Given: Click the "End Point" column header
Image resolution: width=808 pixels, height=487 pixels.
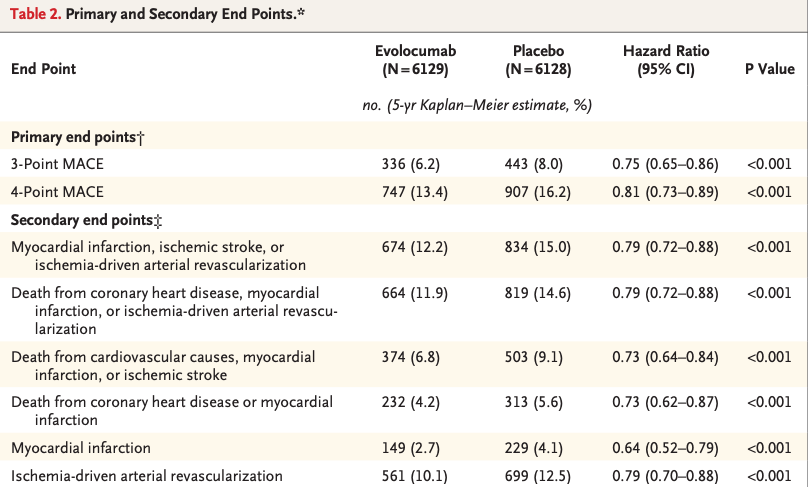Looking at the screenshot, I should [43, 69].
